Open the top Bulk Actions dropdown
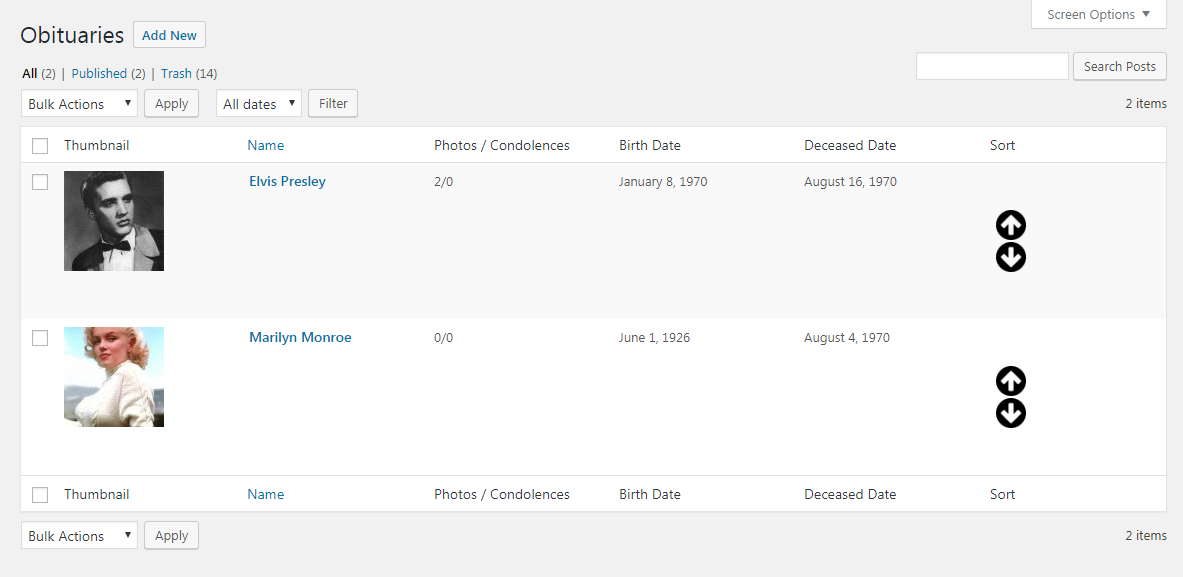This screenshot has width=1183, height=577. pos(79,104)
